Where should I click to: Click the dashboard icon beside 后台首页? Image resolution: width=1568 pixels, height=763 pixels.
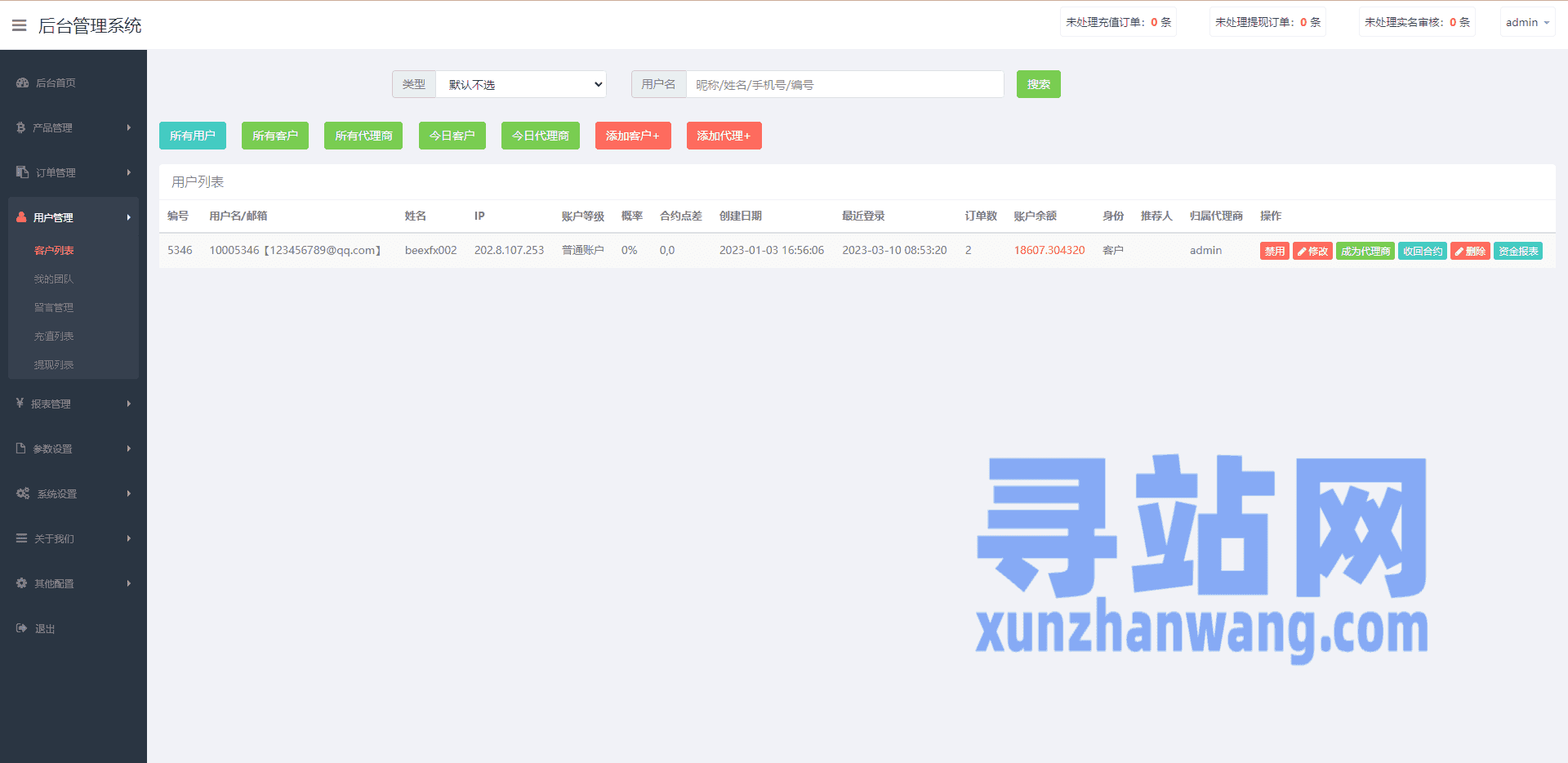pos(22,83)
